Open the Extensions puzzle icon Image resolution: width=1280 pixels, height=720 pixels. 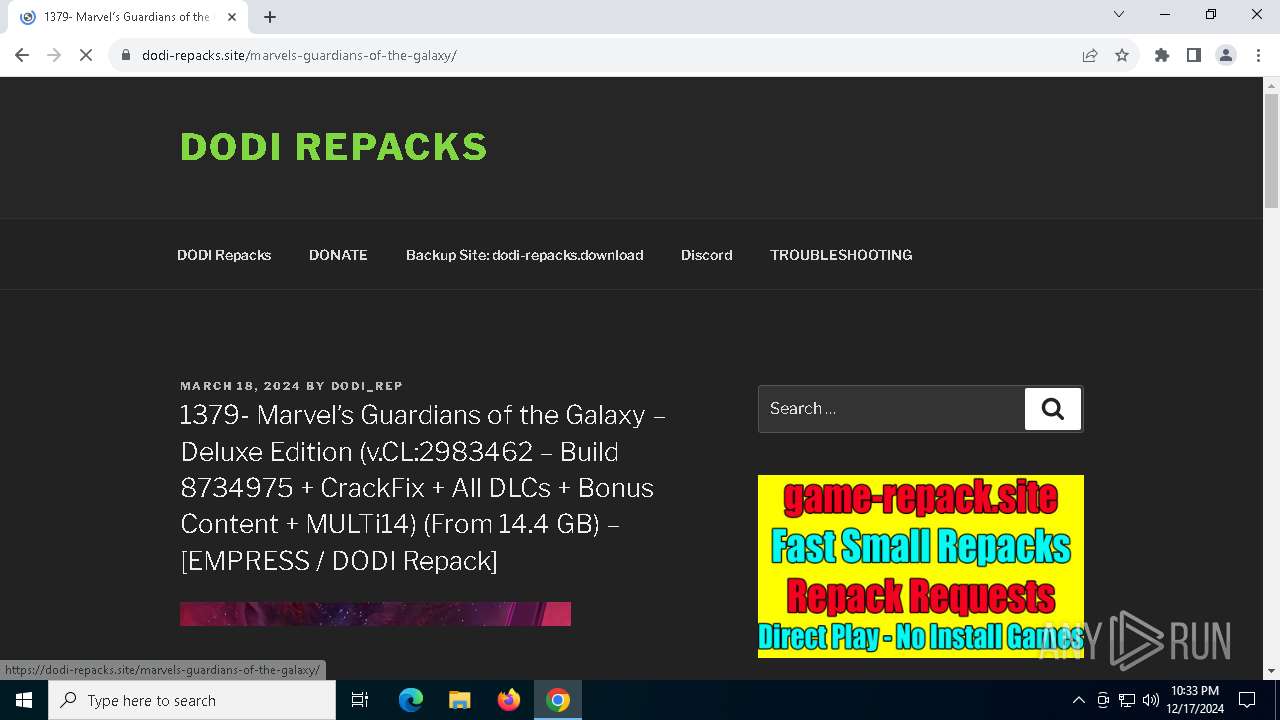tap(1162, 55)
